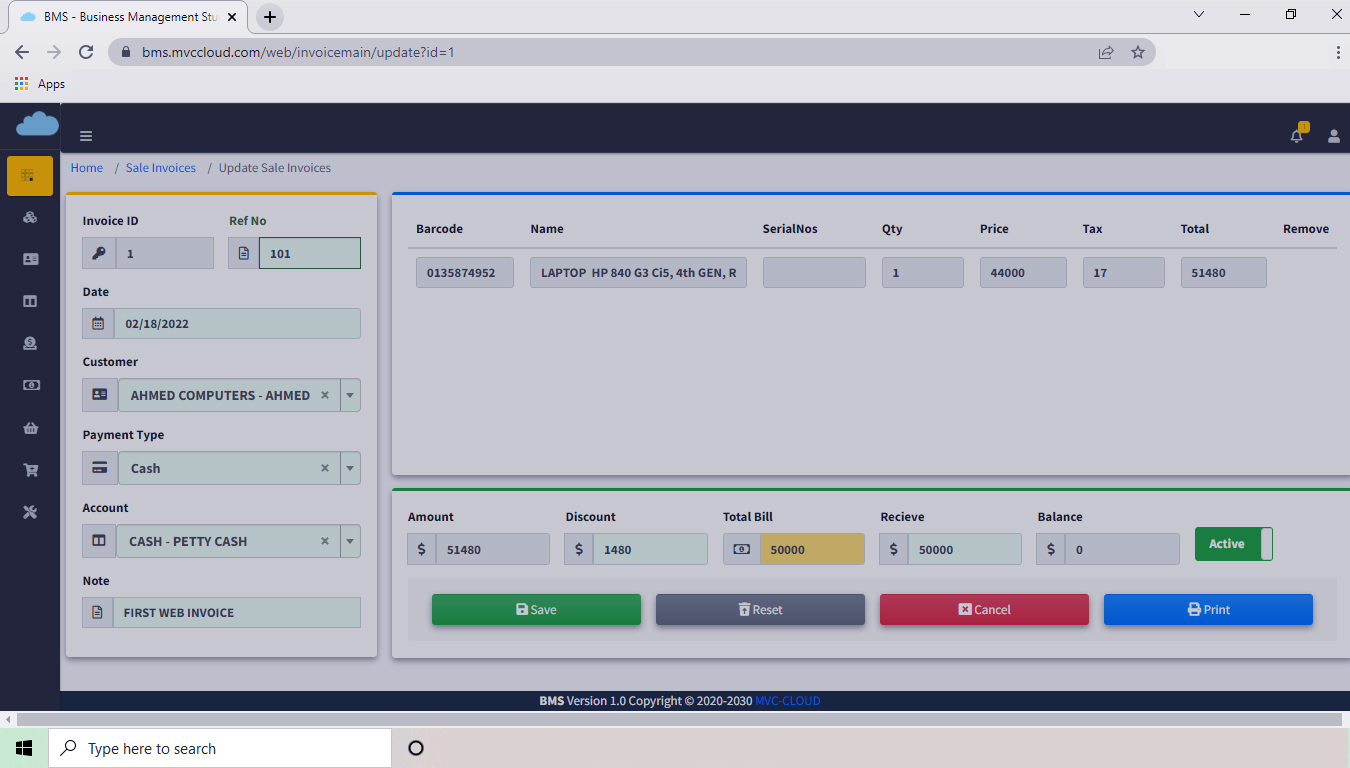Click the green Save button
Image resolution: width=1350 pixels, height=768 pixels.
pyautogui.click(x=536, y=609)
